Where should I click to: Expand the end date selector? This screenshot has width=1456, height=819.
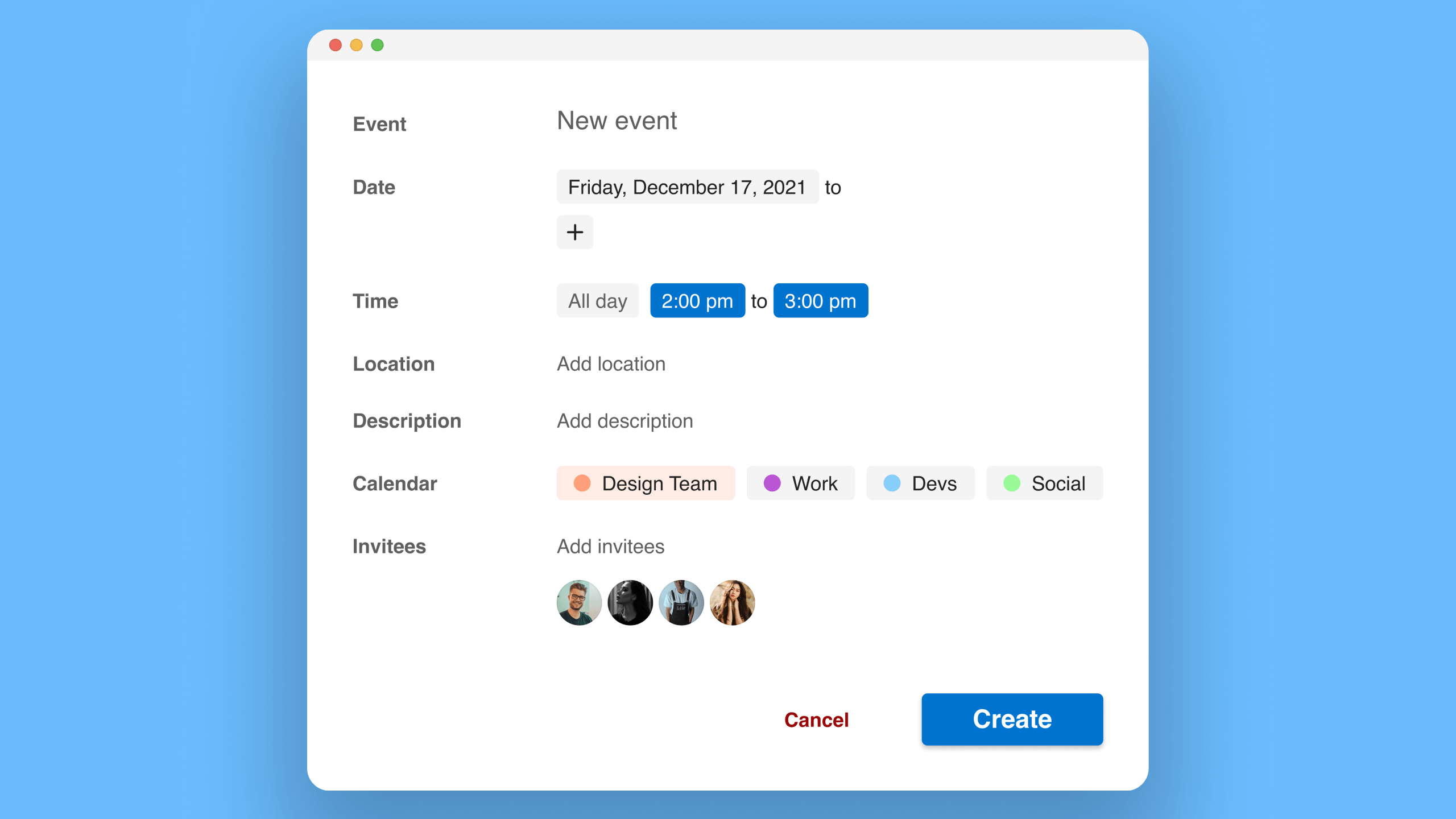(x=574, y=232)
